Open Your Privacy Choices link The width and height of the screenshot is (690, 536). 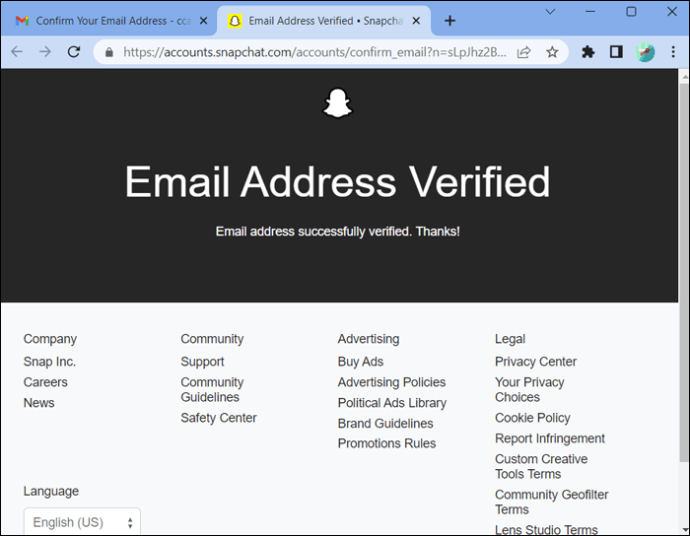[x=529, y=389]
